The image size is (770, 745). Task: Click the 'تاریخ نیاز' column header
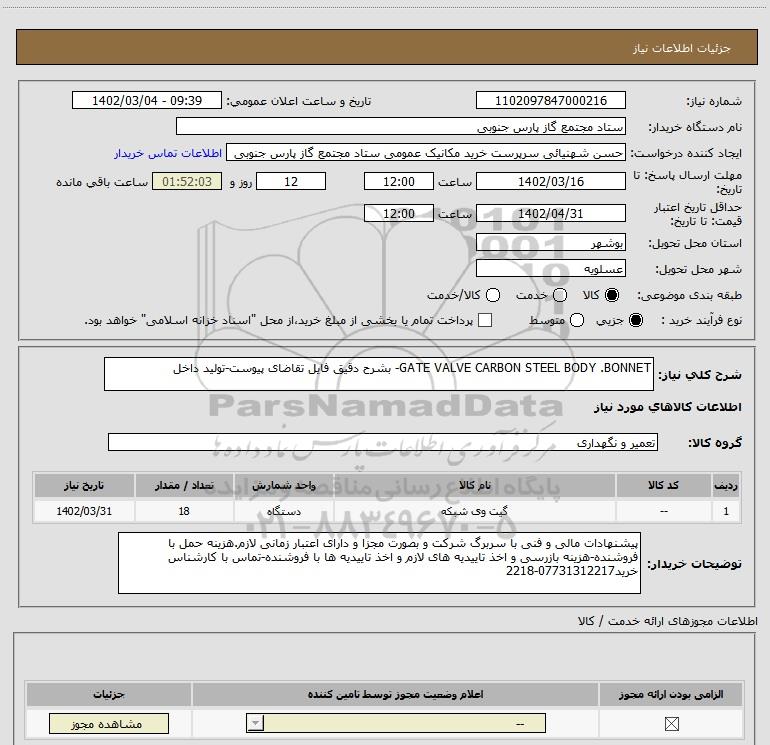84,485
